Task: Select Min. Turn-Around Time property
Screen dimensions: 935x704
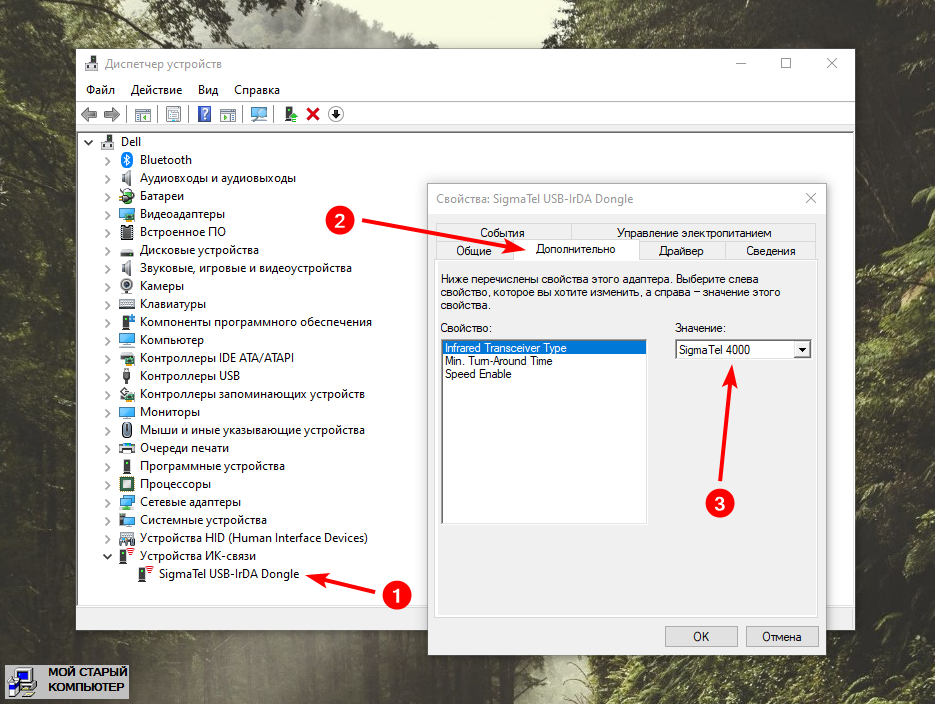Action: coord(498,361)
